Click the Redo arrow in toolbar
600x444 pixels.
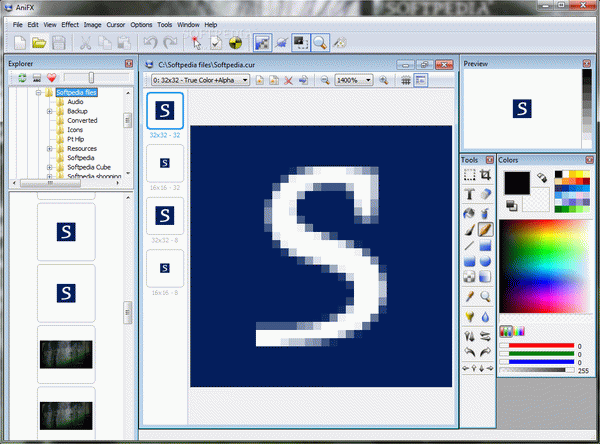point(170,42)
